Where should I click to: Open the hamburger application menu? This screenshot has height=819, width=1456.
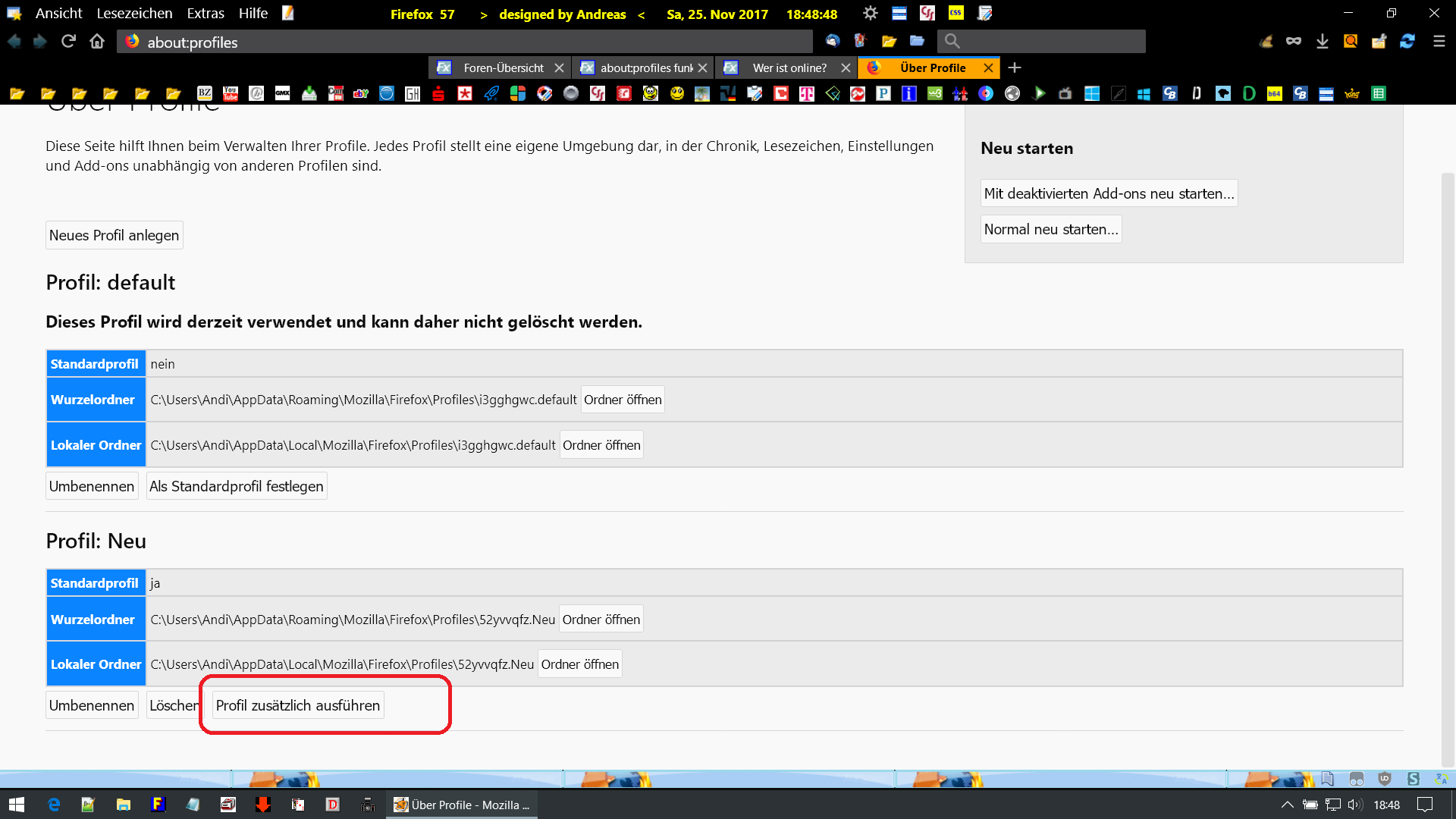click(1439, 41)
